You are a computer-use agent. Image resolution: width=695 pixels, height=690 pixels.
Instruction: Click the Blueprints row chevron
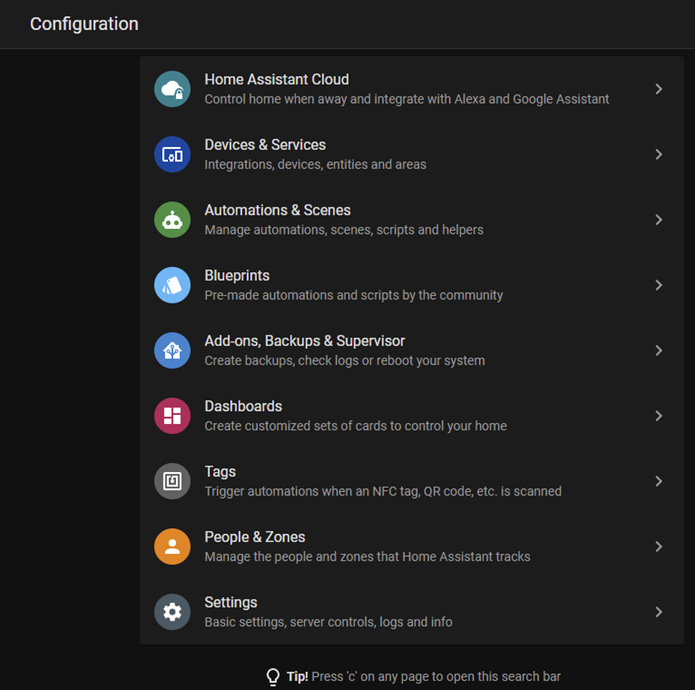pos(659,285)
